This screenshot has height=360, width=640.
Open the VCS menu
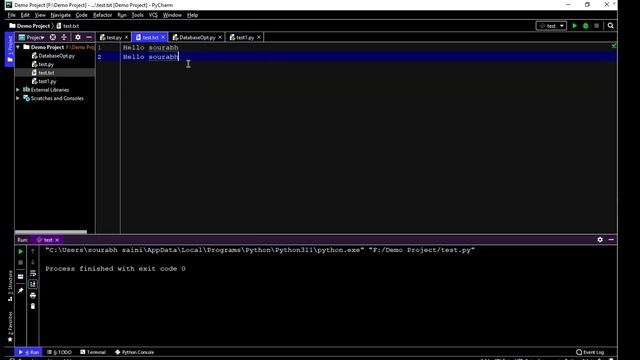153,15
